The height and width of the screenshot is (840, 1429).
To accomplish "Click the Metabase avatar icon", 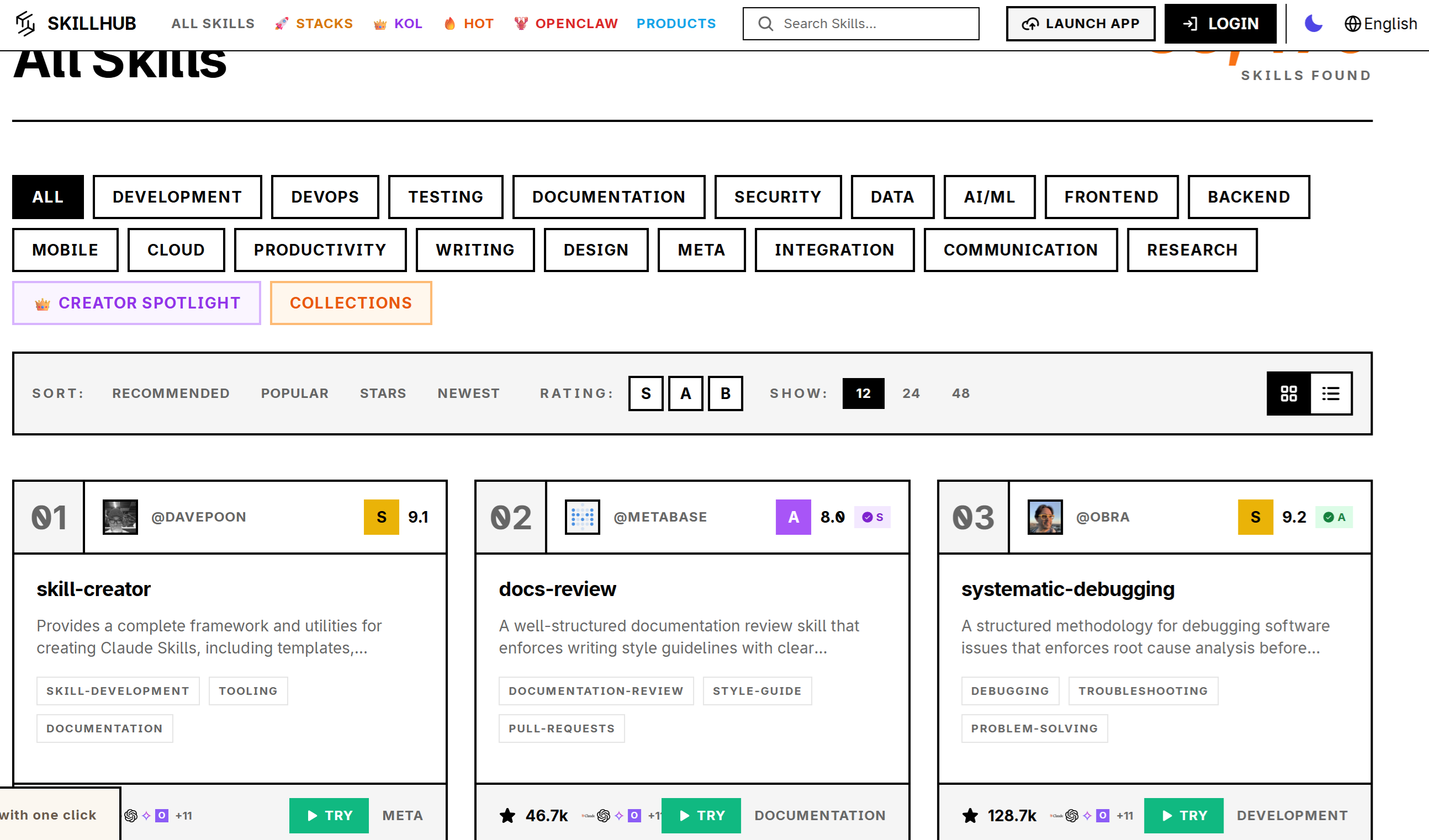I will pyautogui.click(x=583, y=517).
